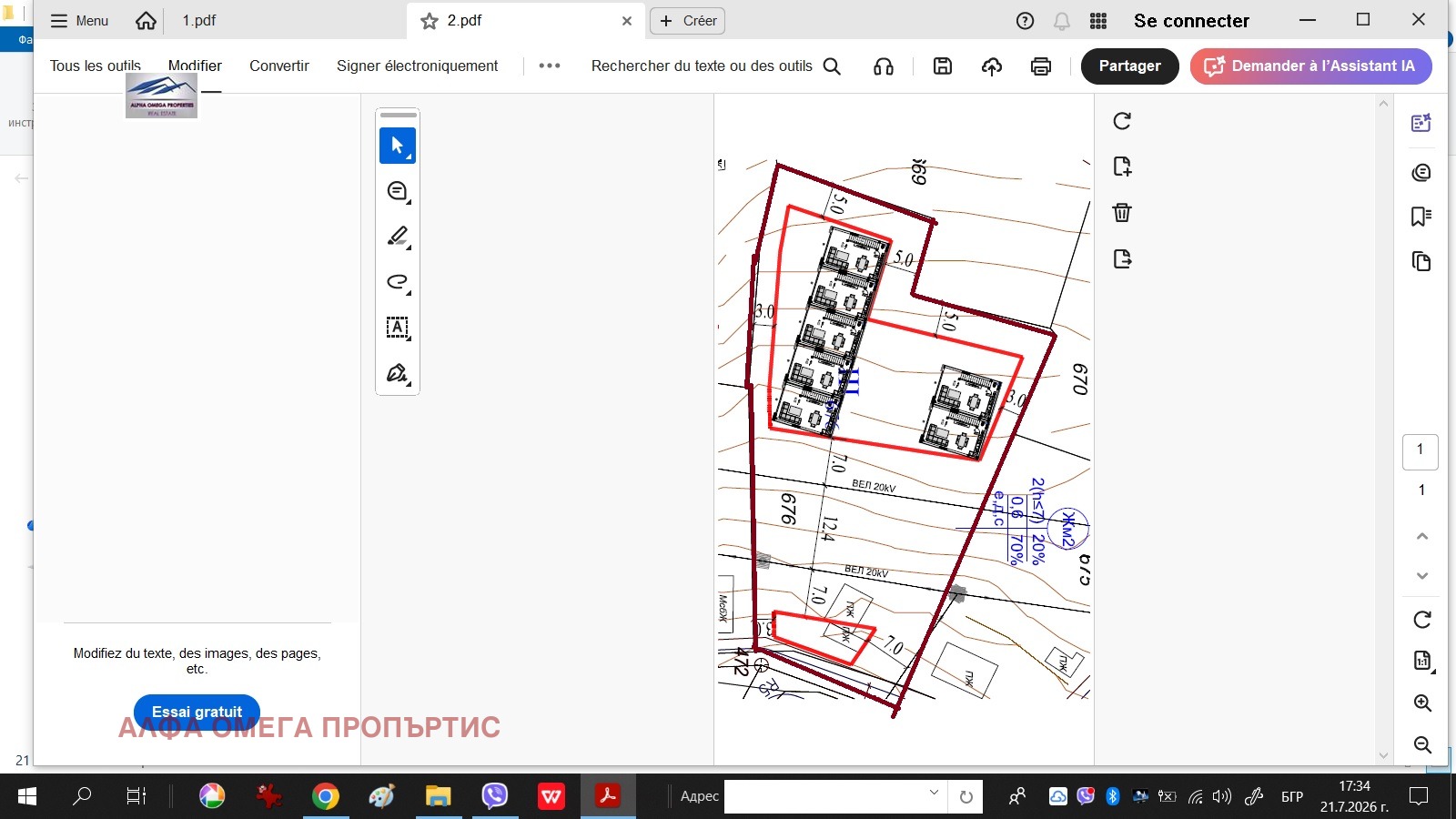Click the Rechercher du texte search field
Viewport: 1456px width, 819px height.
715,66
